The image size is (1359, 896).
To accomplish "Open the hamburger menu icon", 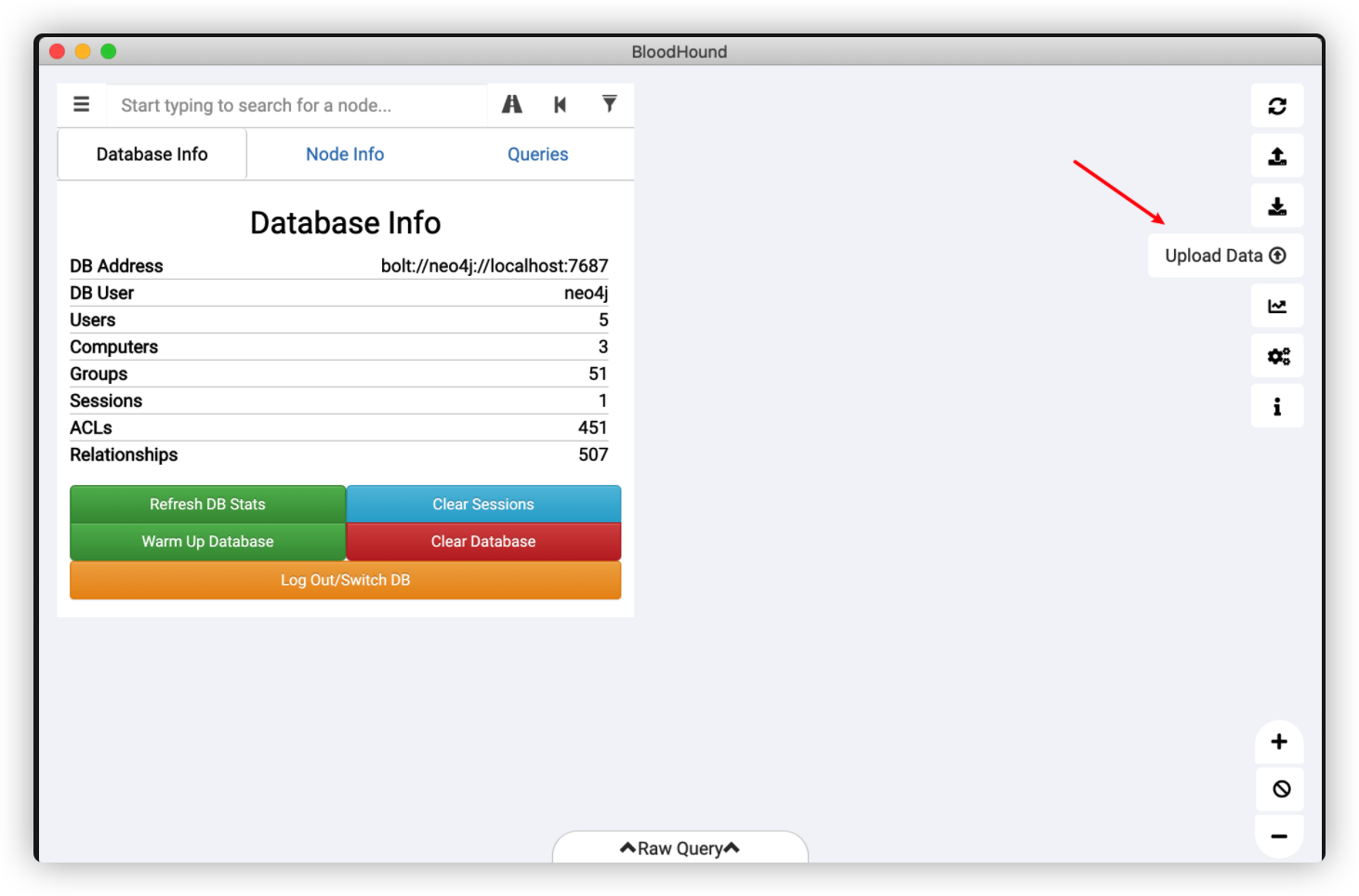I will click(x=82, y=105).
